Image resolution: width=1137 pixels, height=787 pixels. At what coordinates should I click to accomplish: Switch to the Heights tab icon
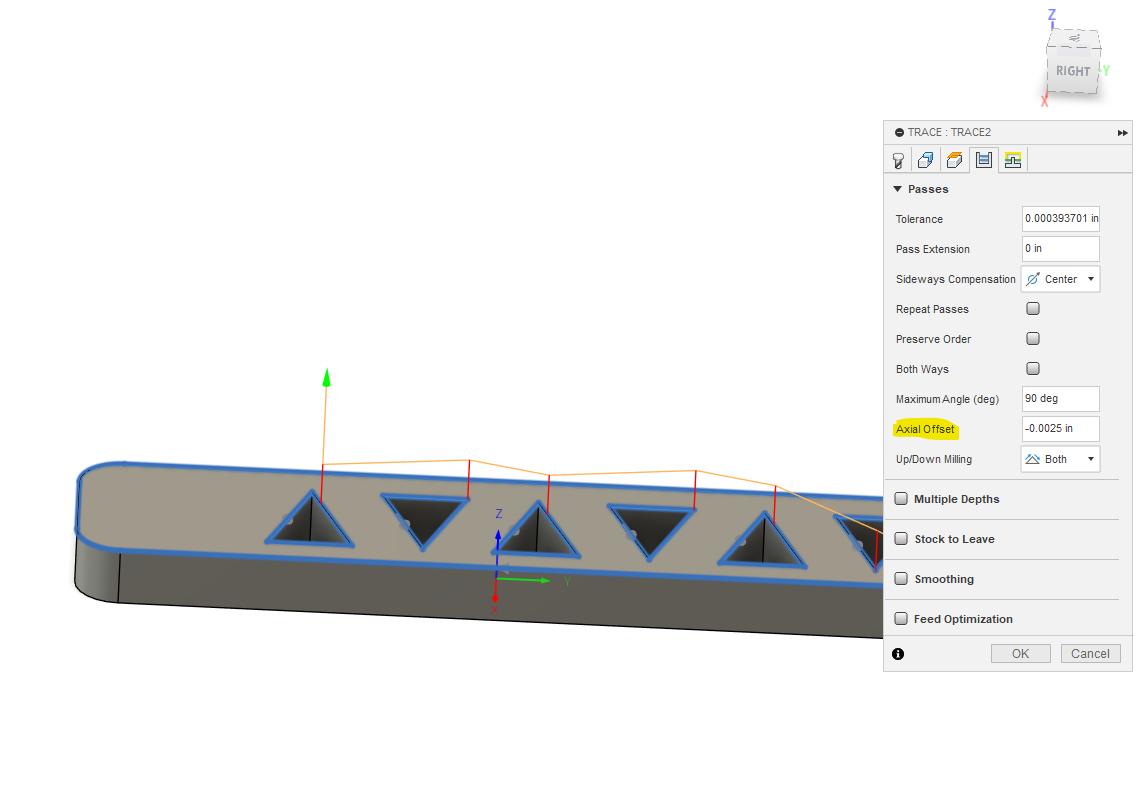point(953,159)
